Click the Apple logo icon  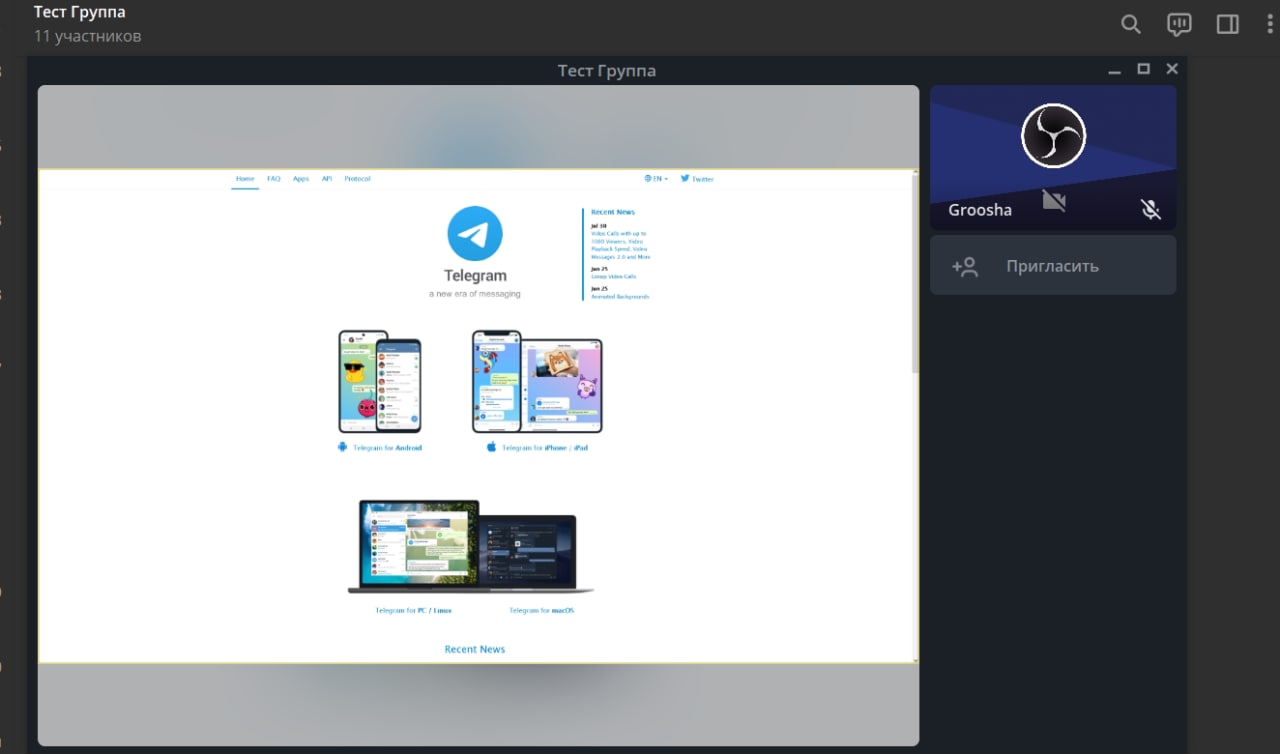click(491, 447)
